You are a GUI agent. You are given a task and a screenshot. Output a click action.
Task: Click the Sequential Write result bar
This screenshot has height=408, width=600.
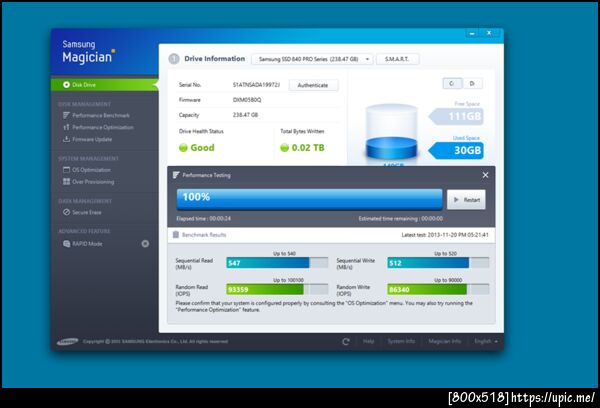point(438,263)
